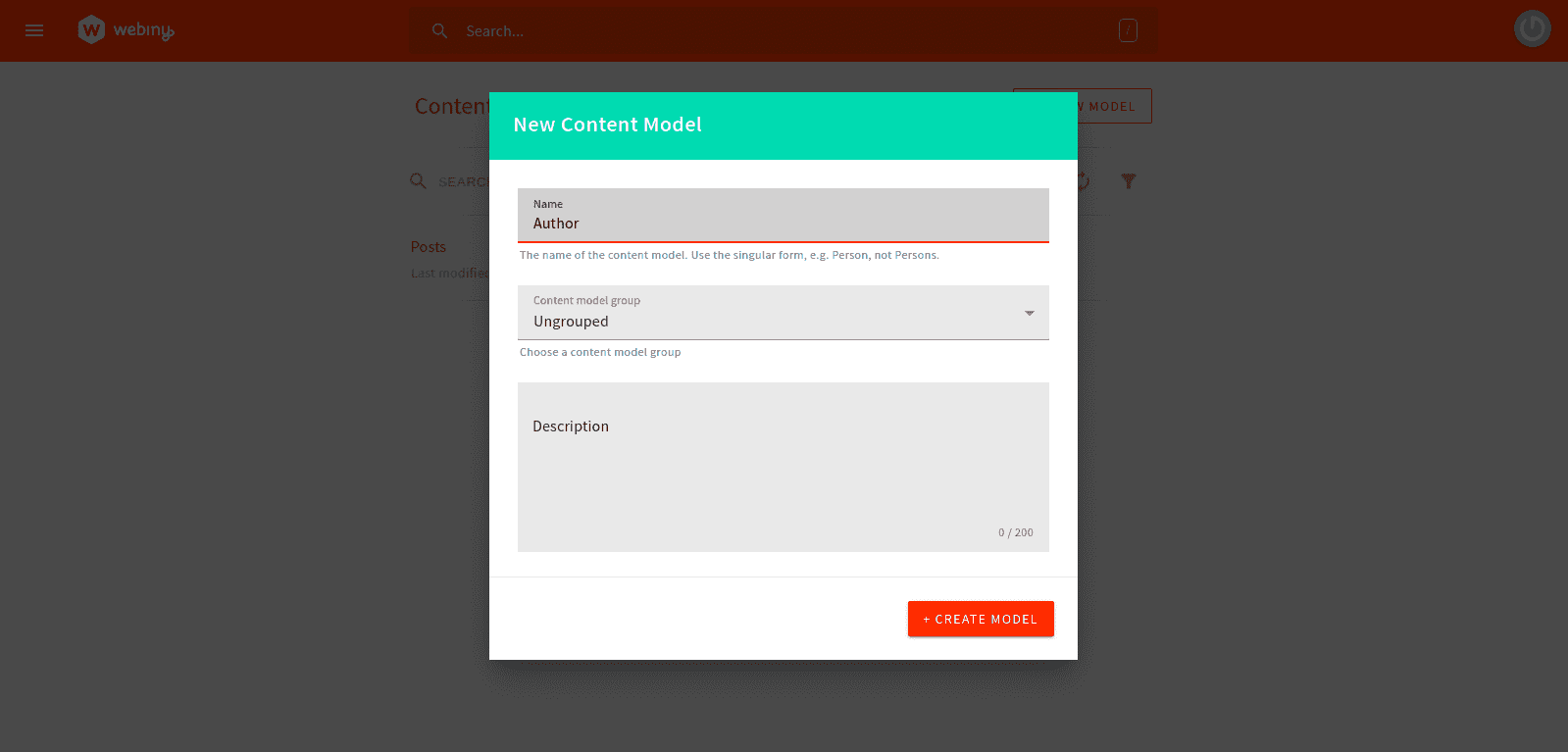Viewport: 1568px width, 752px height.
Task: Expand group choices by clicking Ungrouped
Action: (572, 322)
